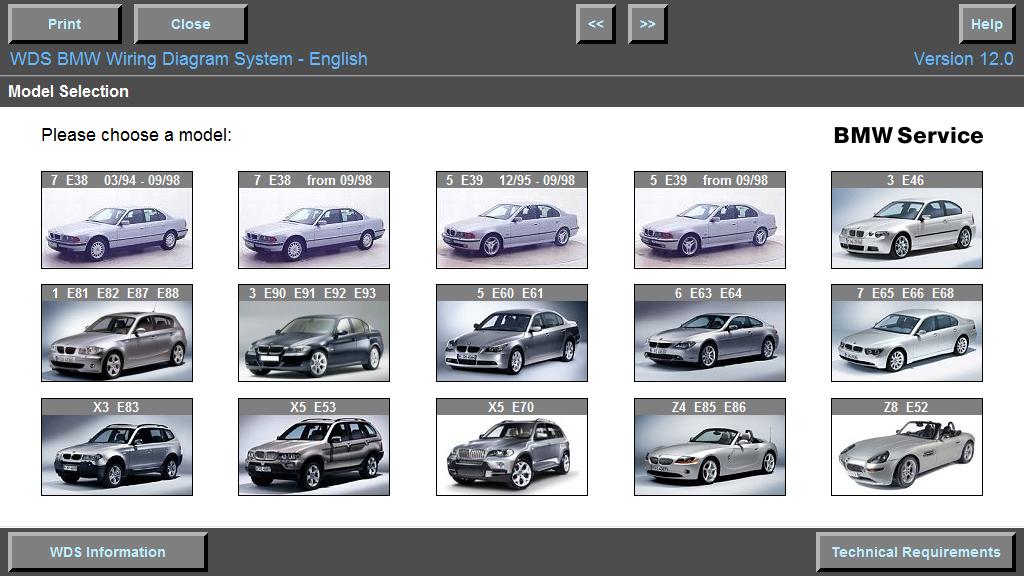The image size is (1024, 576).
Task: Open WDS Information
Action: coord(108,552)
